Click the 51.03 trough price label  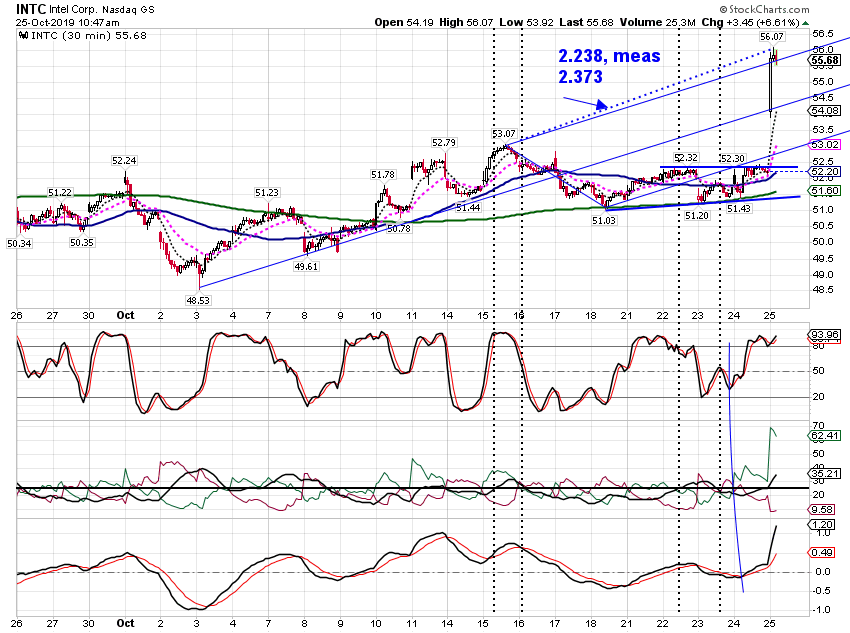[x=604, y=221]
